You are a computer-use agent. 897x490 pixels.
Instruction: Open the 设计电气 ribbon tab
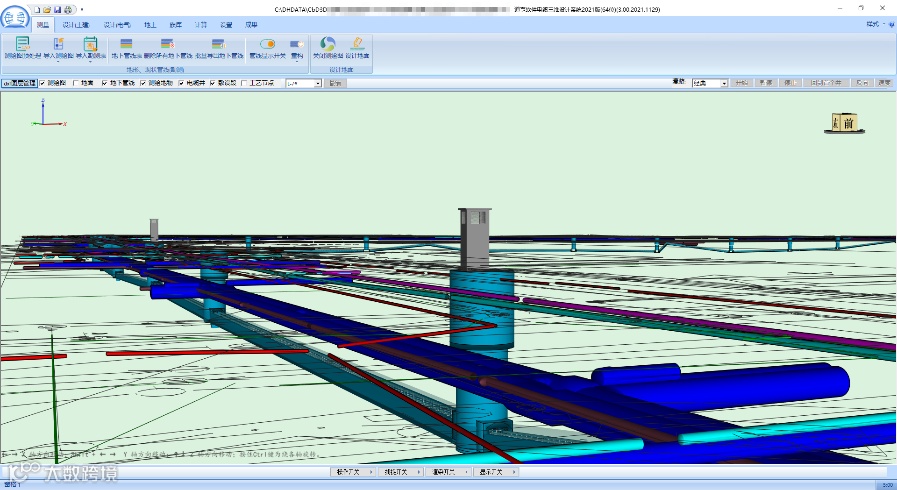117,25
